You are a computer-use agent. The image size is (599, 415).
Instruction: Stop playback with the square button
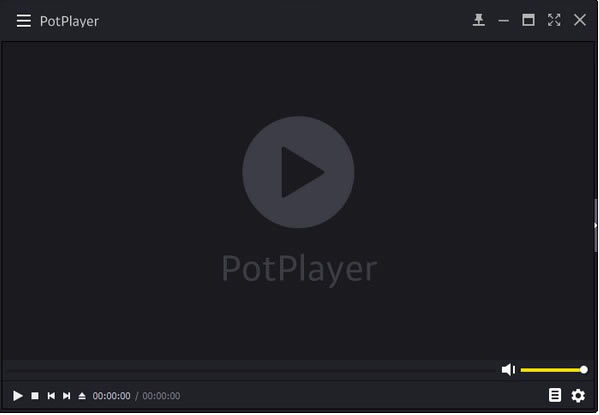[x=35, y=396]
